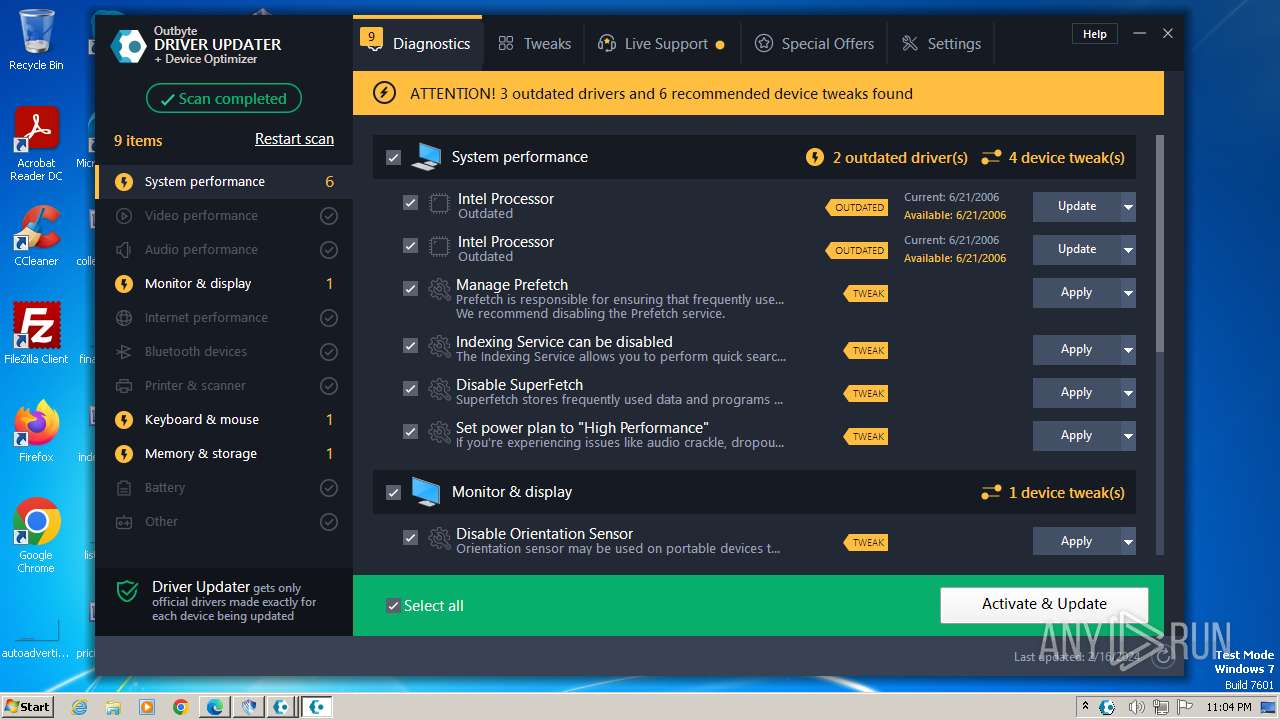Select Memory & storage category row
Viewport: 1280px width, 720px height.
click(224, 454)
